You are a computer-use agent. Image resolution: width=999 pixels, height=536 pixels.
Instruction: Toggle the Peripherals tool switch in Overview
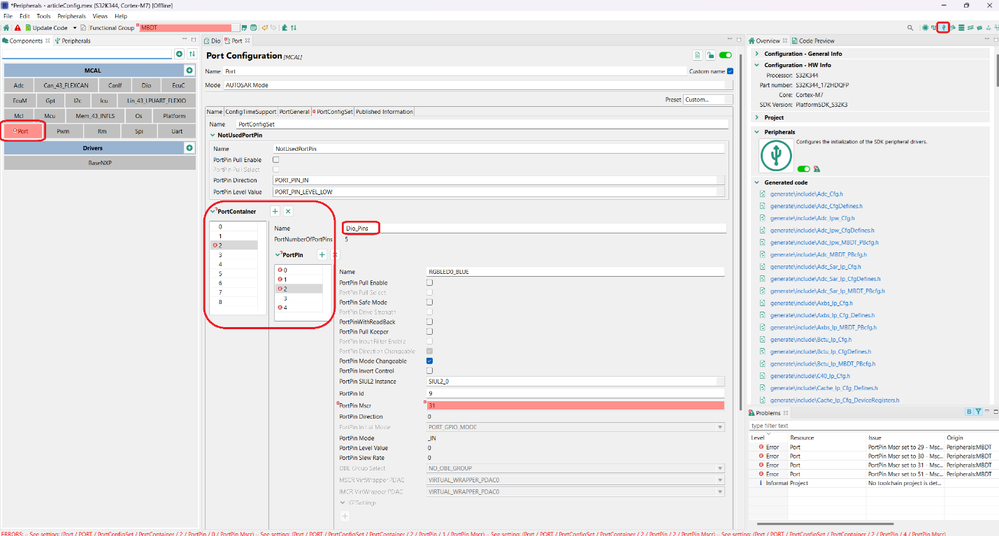pyautogui.click(x=803, y=169)
